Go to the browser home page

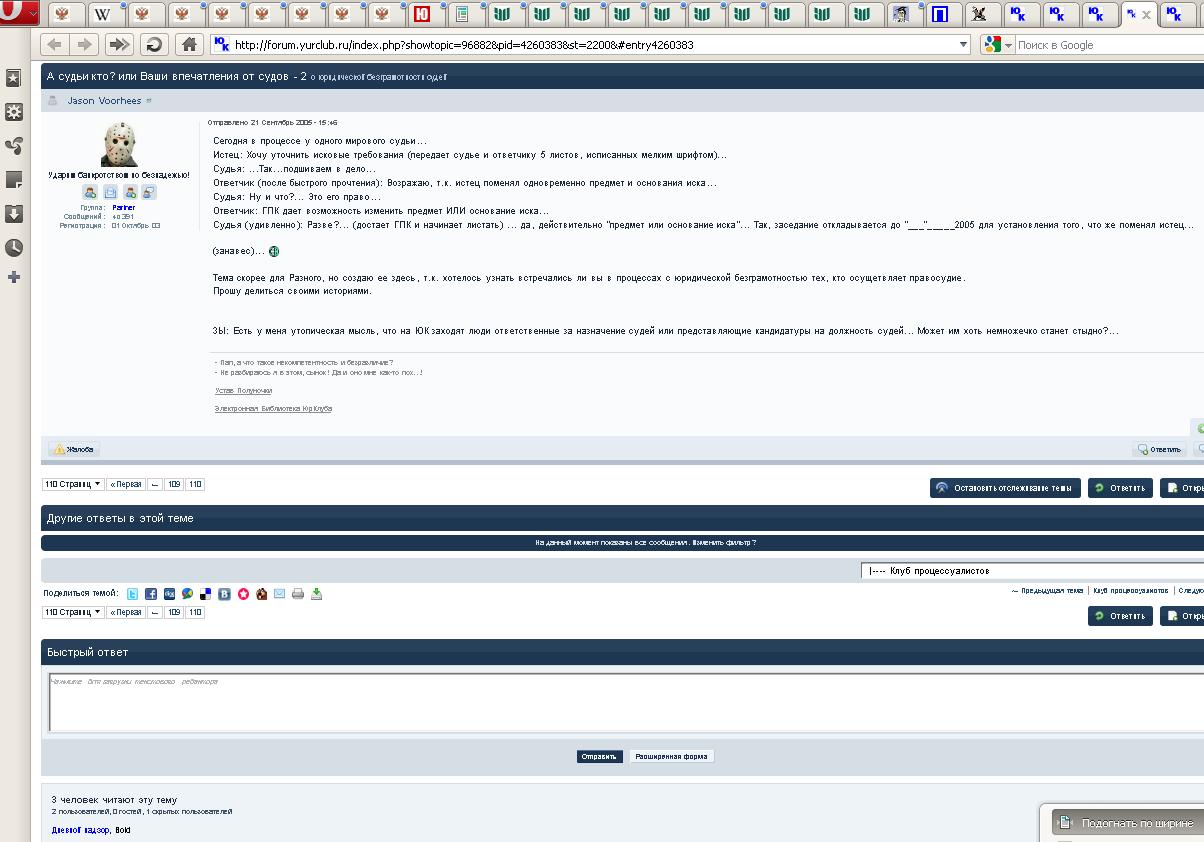187,44
